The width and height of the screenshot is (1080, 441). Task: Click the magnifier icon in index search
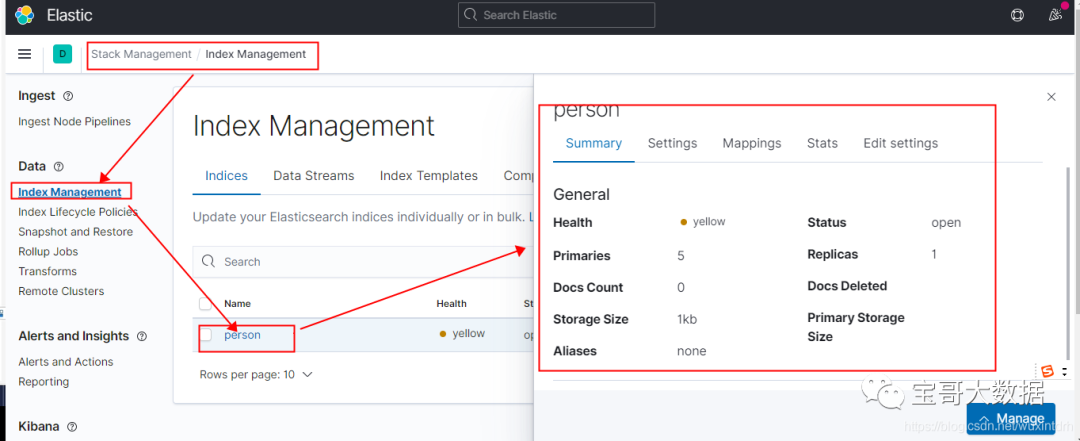pyautogui.click(x=208, y=262)
